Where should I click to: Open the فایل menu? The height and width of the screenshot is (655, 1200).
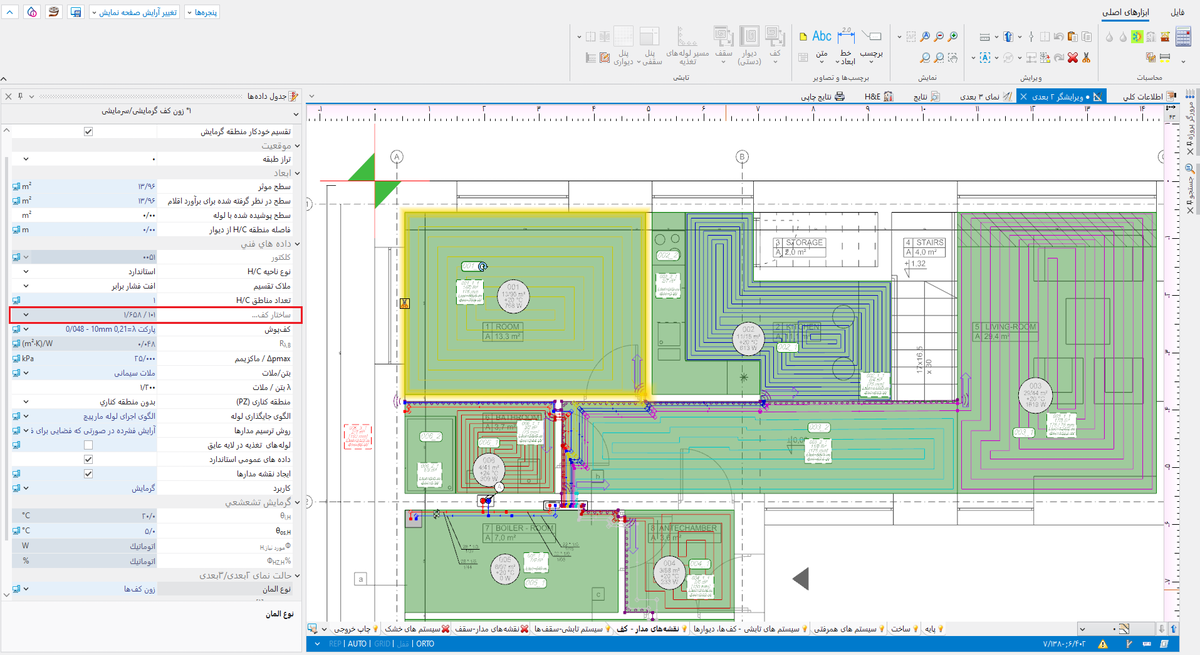(x=1177, y=12)
